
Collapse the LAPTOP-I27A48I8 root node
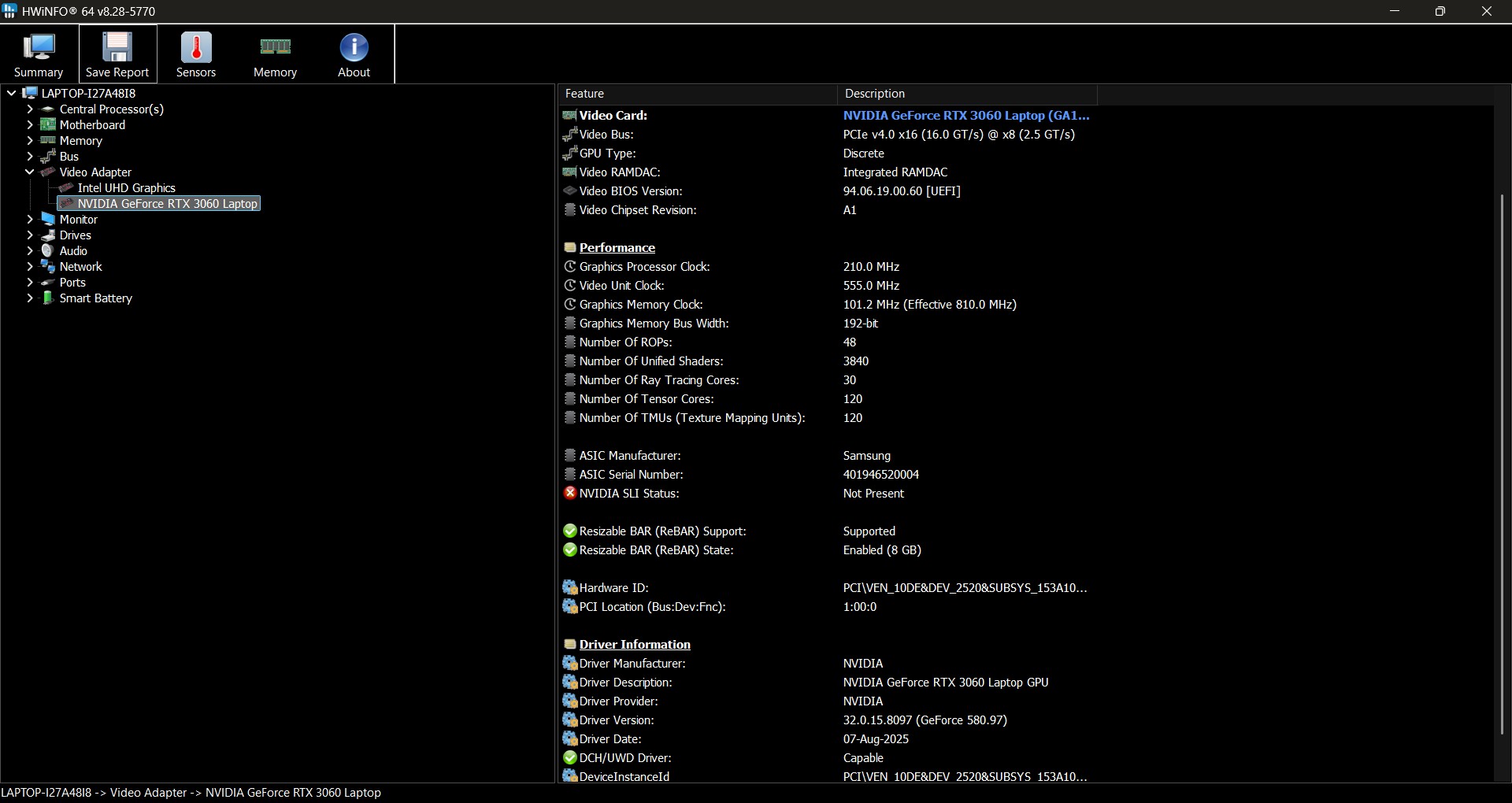tap(11, 93)
